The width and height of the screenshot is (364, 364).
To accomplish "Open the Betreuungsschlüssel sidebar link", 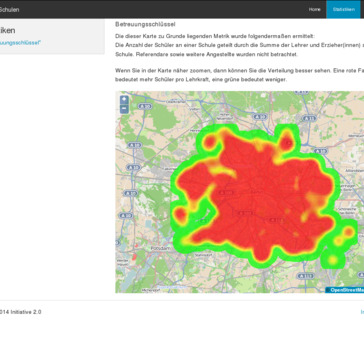I will point(20,43).
